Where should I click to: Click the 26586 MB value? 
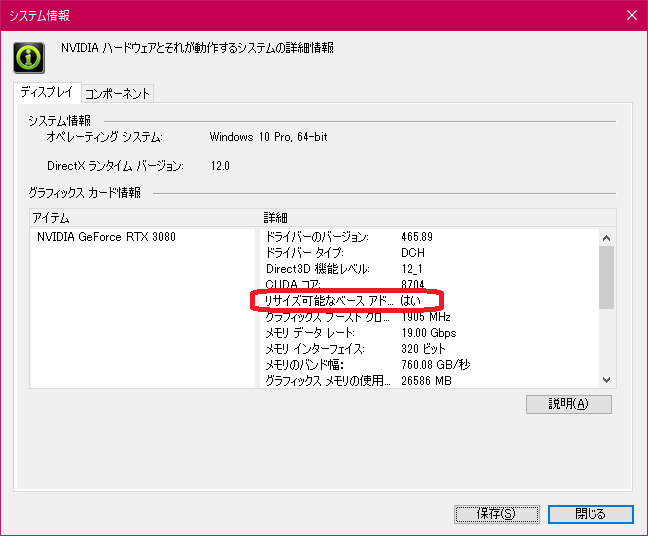426,381
